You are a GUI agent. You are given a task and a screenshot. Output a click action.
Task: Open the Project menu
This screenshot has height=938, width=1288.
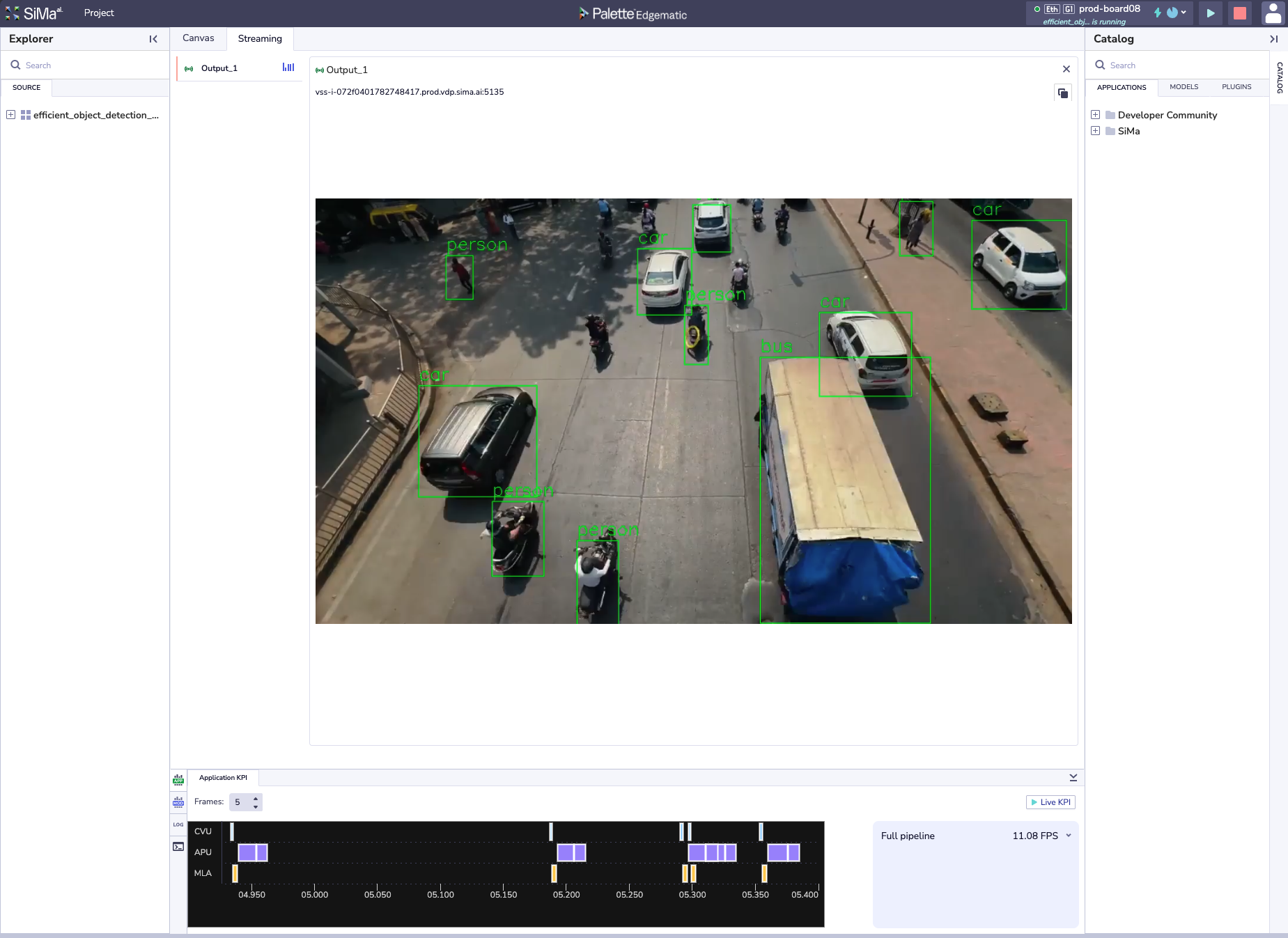99,13
